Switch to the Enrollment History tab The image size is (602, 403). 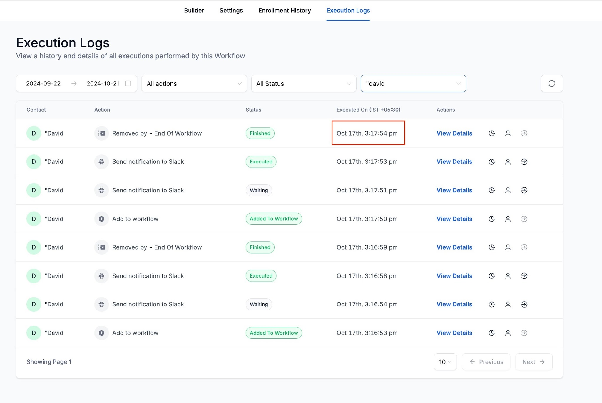[x=284, y=10]
